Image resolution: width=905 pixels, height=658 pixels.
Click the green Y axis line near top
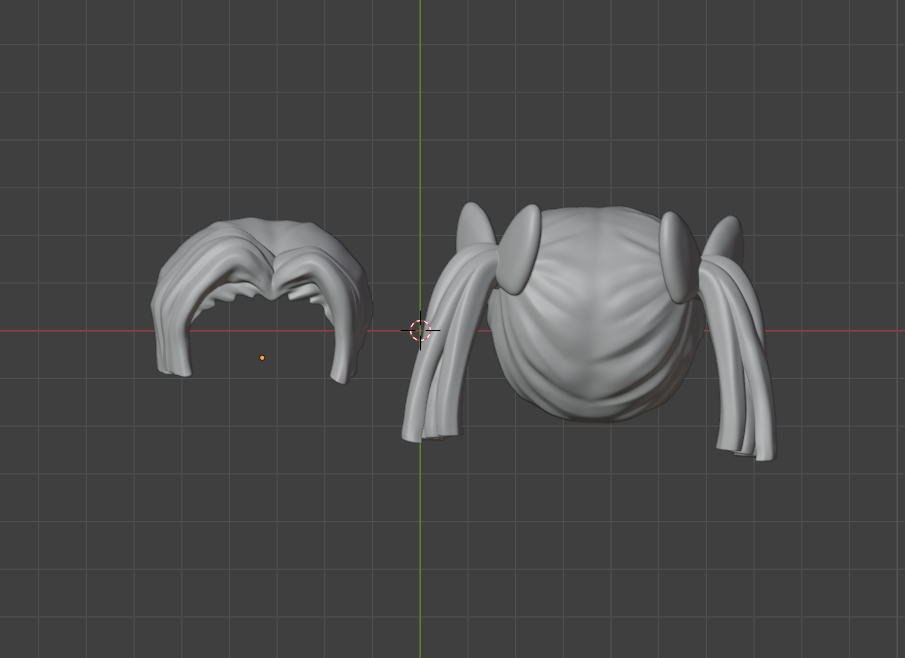click(420, 40)
